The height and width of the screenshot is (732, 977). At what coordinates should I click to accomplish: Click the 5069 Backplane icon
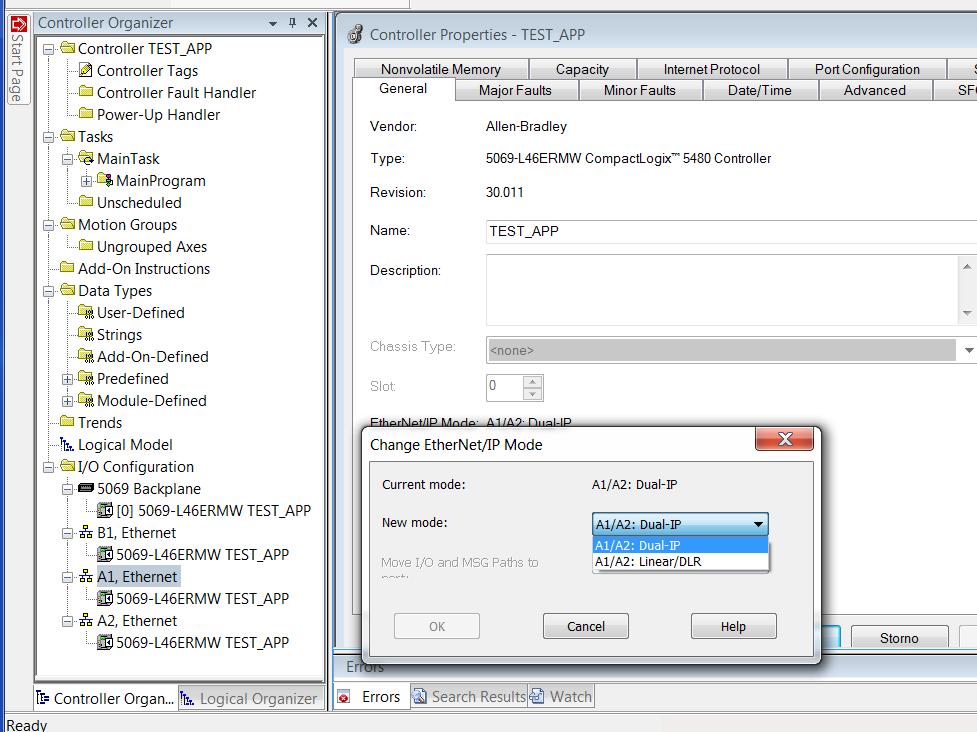click(87, 488)
